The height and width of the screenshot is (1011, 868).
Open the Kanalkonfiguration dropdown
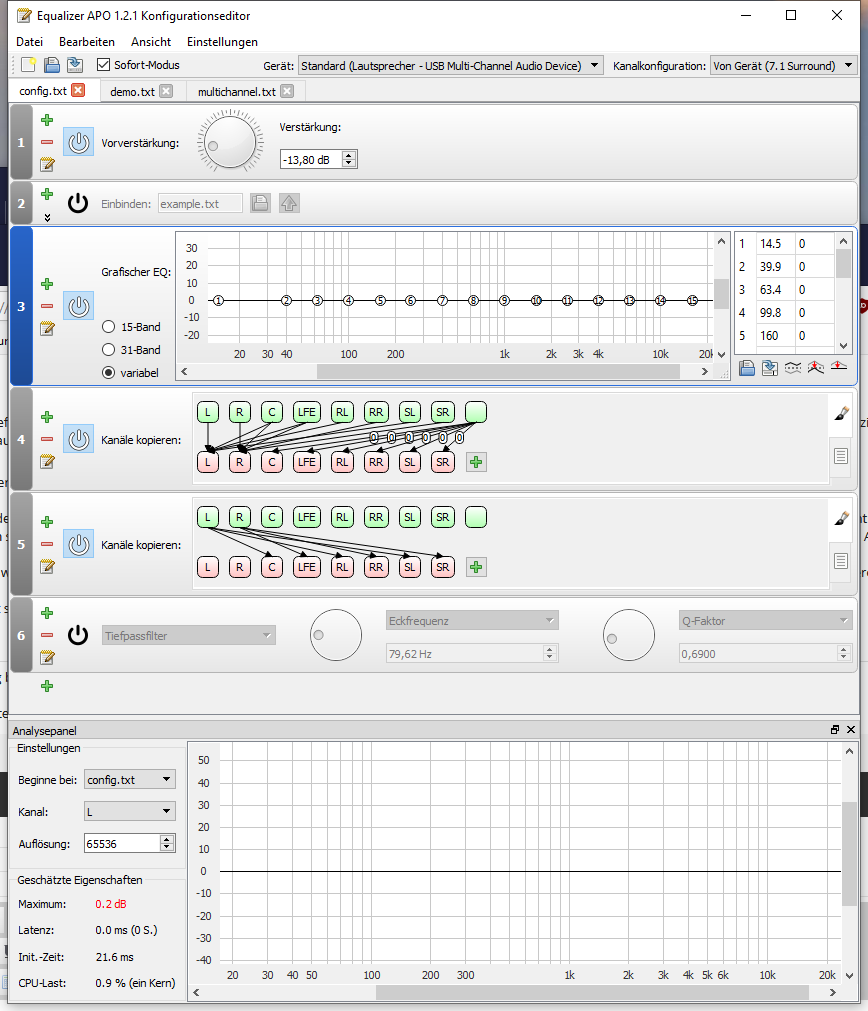(x=783, y=66)
